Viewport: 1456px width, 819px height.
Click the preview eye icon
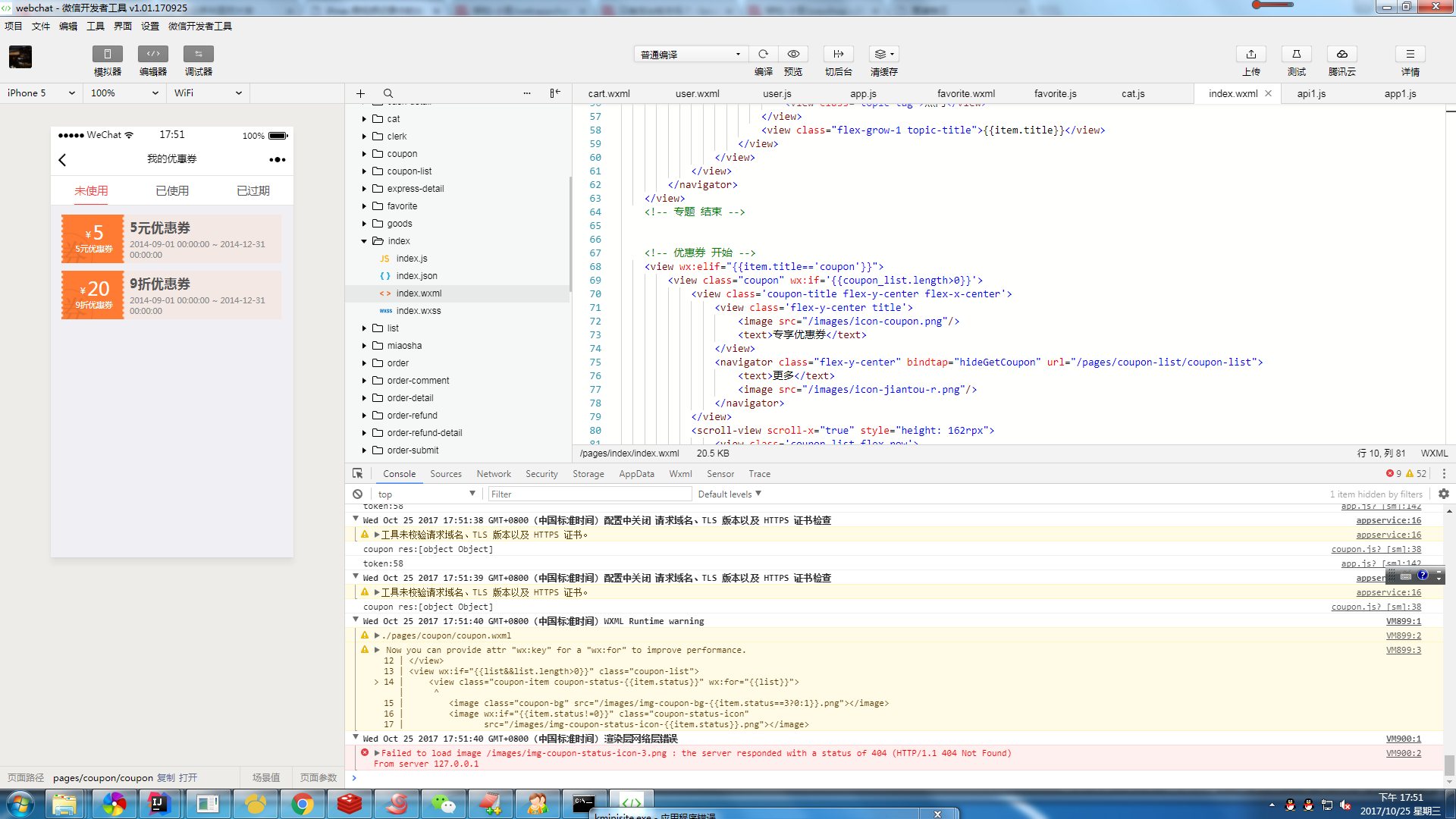(793, 54)
